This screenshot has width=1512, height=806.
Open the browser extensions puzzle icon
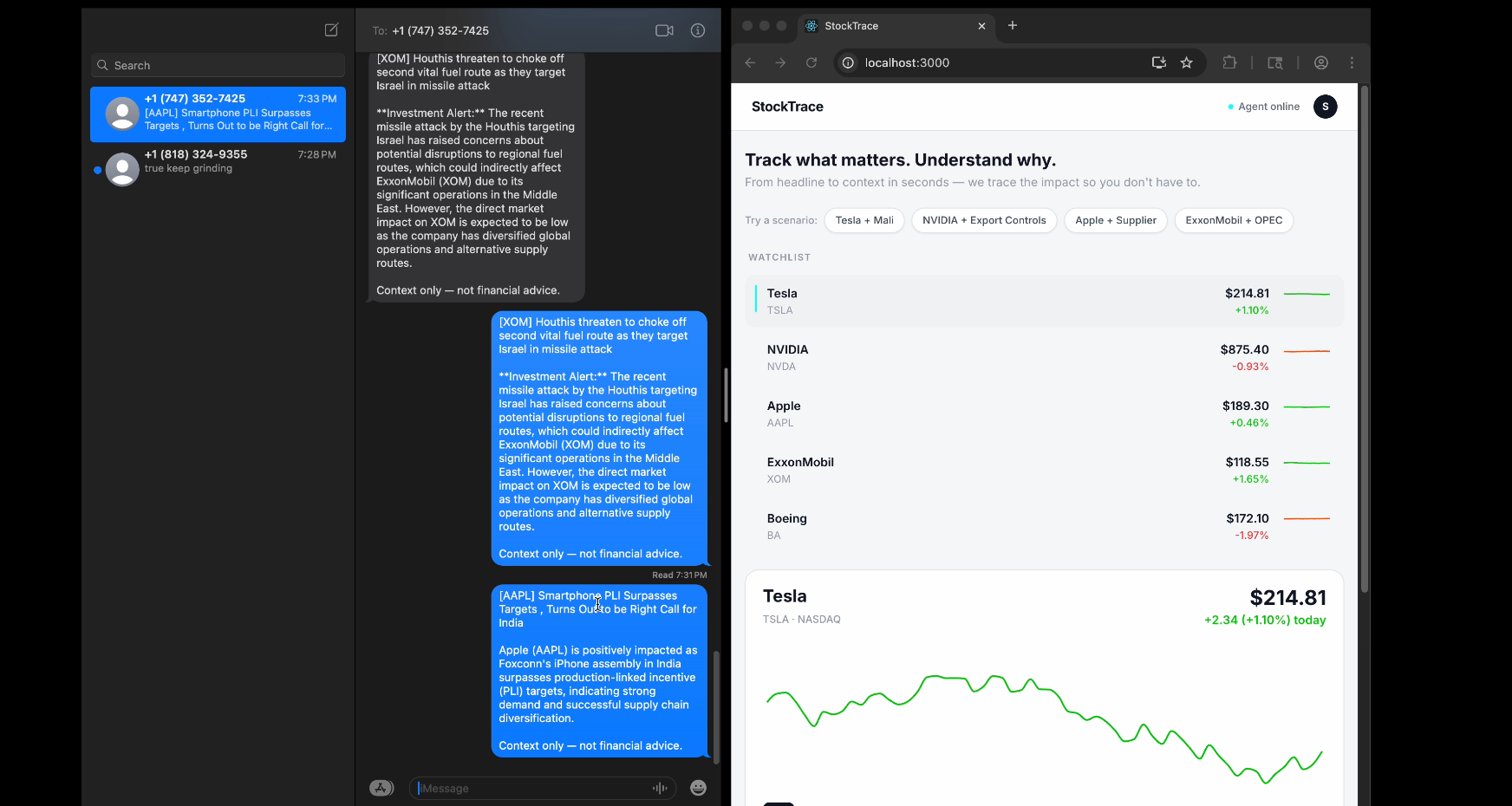(x=1229, y=62)
